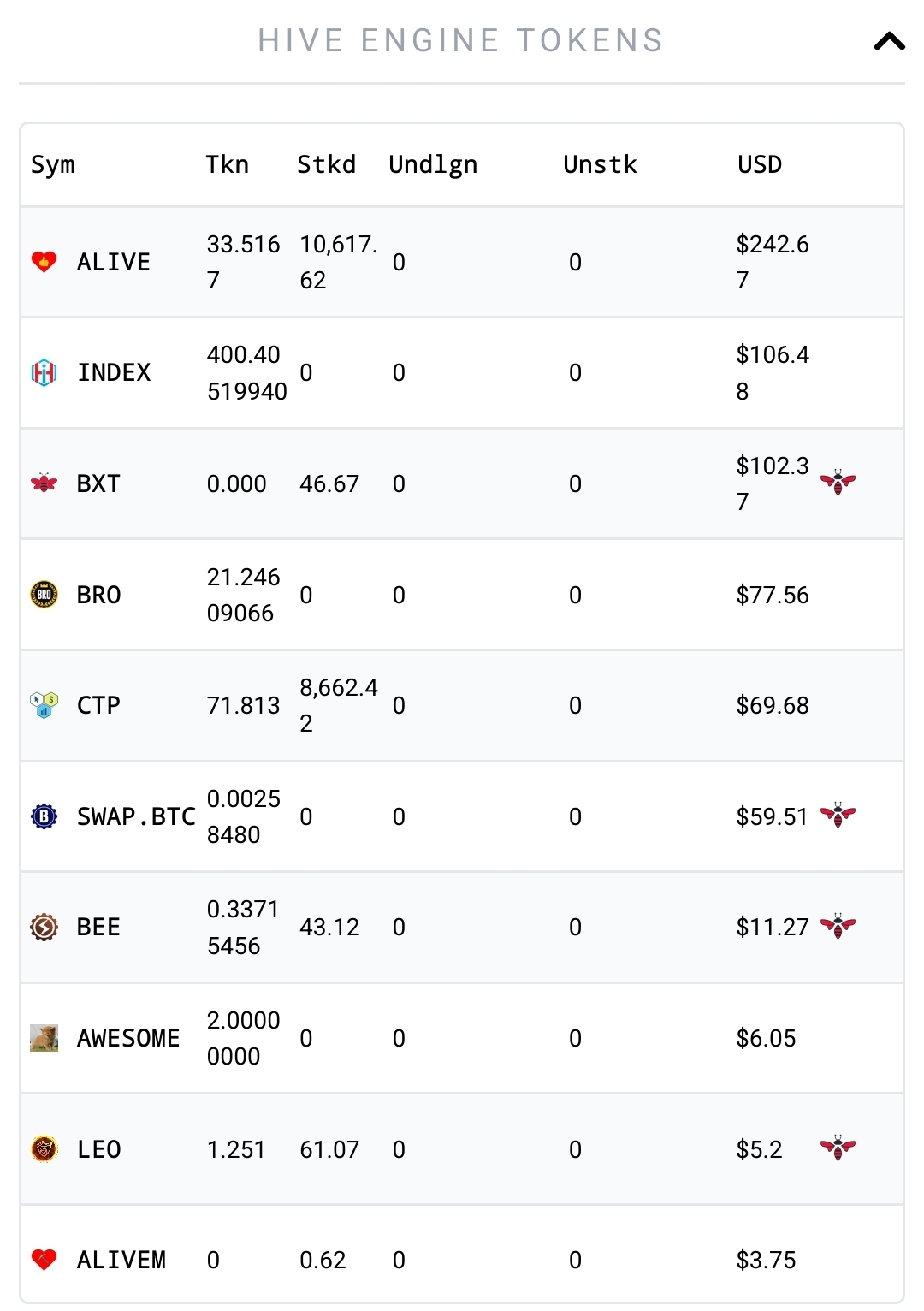
Task: Click the ALIVEM heart token icon
Action: [x=44, y=1260]
